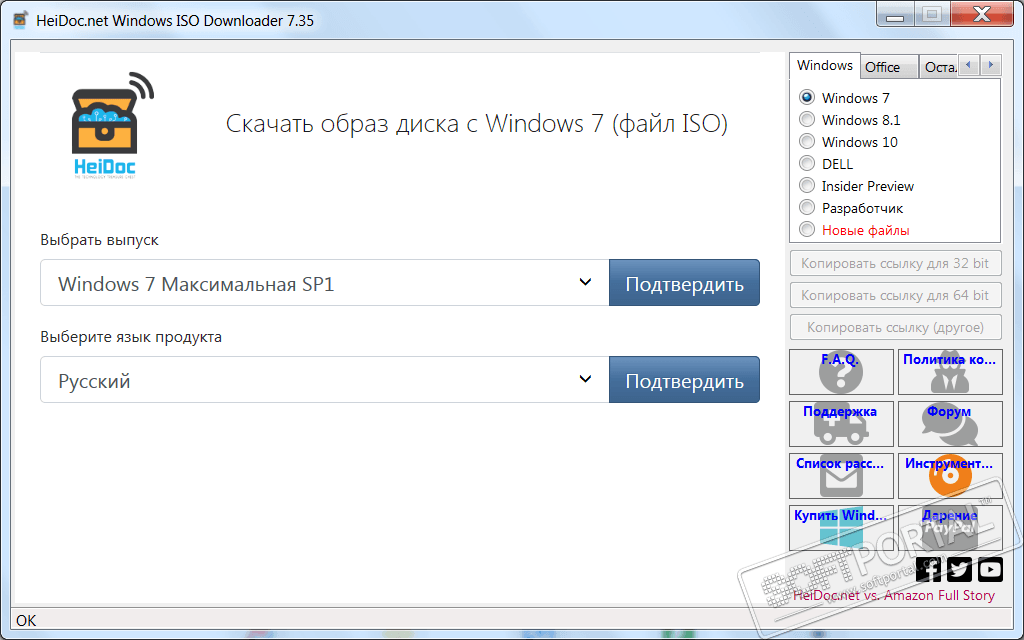Screen dimensions: 1024x640
Task: Select the Windows 8.1 radio button
Action: (807, 120)
